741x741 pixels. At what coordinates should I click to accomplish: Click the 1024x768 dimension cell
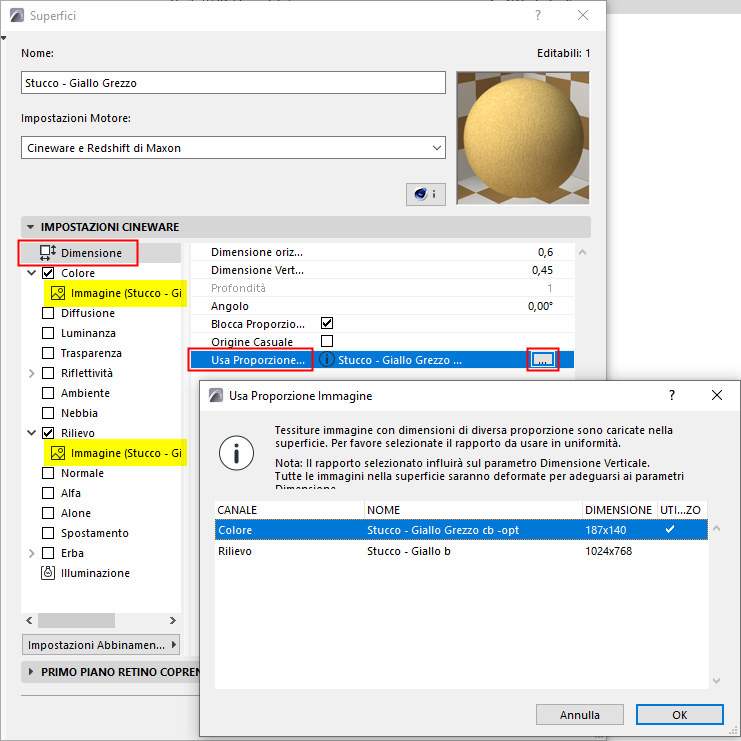pyautogui.click(x=608, y=551)
